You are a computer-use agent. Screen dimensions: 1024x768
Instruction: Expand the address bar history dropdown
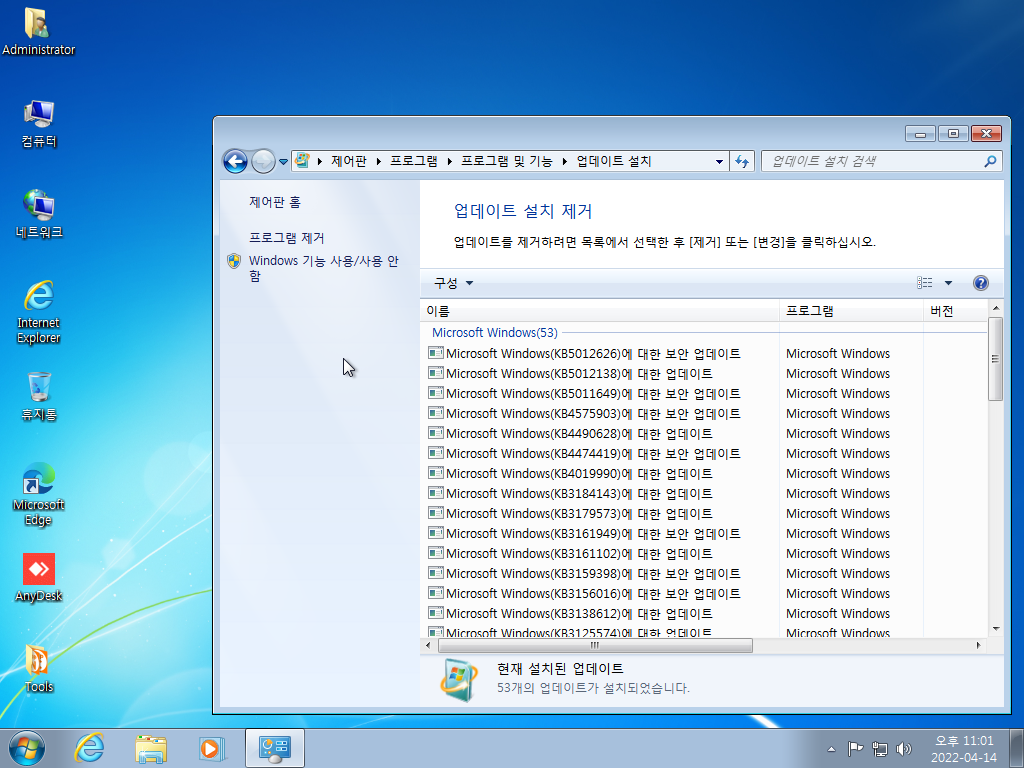[719, 161]
